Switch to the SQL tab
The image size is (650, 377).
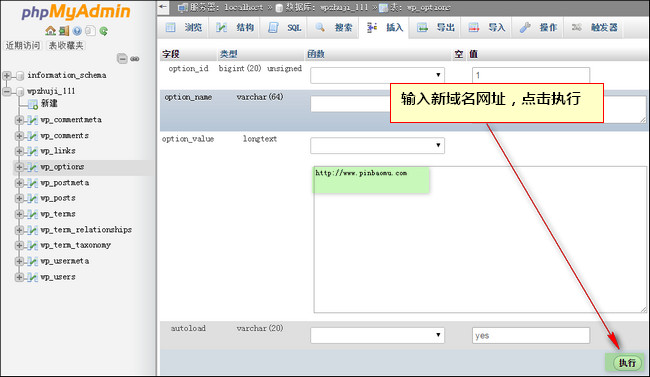click(285, 28)
